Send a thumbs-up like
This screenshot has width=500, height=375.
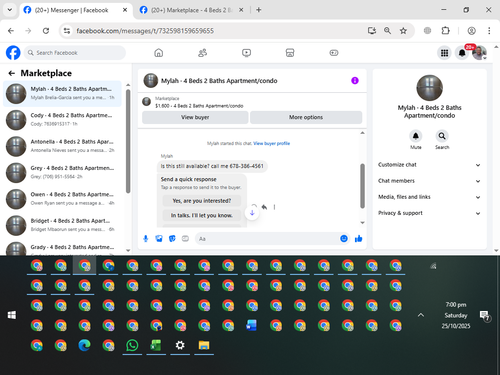click(x=359, y=239)
